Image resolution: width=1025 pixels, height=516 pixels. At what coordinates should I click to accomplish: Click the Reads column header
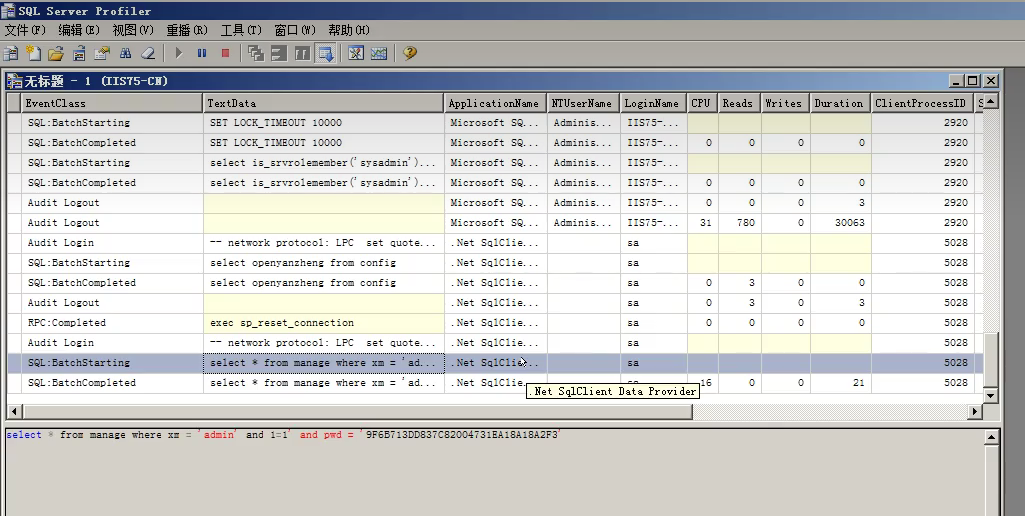(739, 103)
